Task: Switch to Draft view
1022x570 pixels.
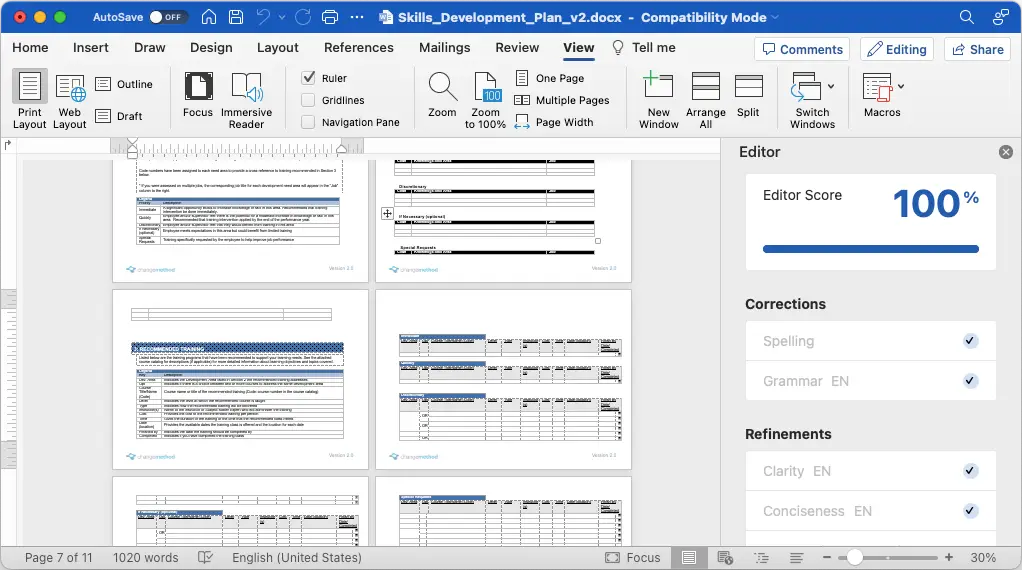Action: [119, 116]
